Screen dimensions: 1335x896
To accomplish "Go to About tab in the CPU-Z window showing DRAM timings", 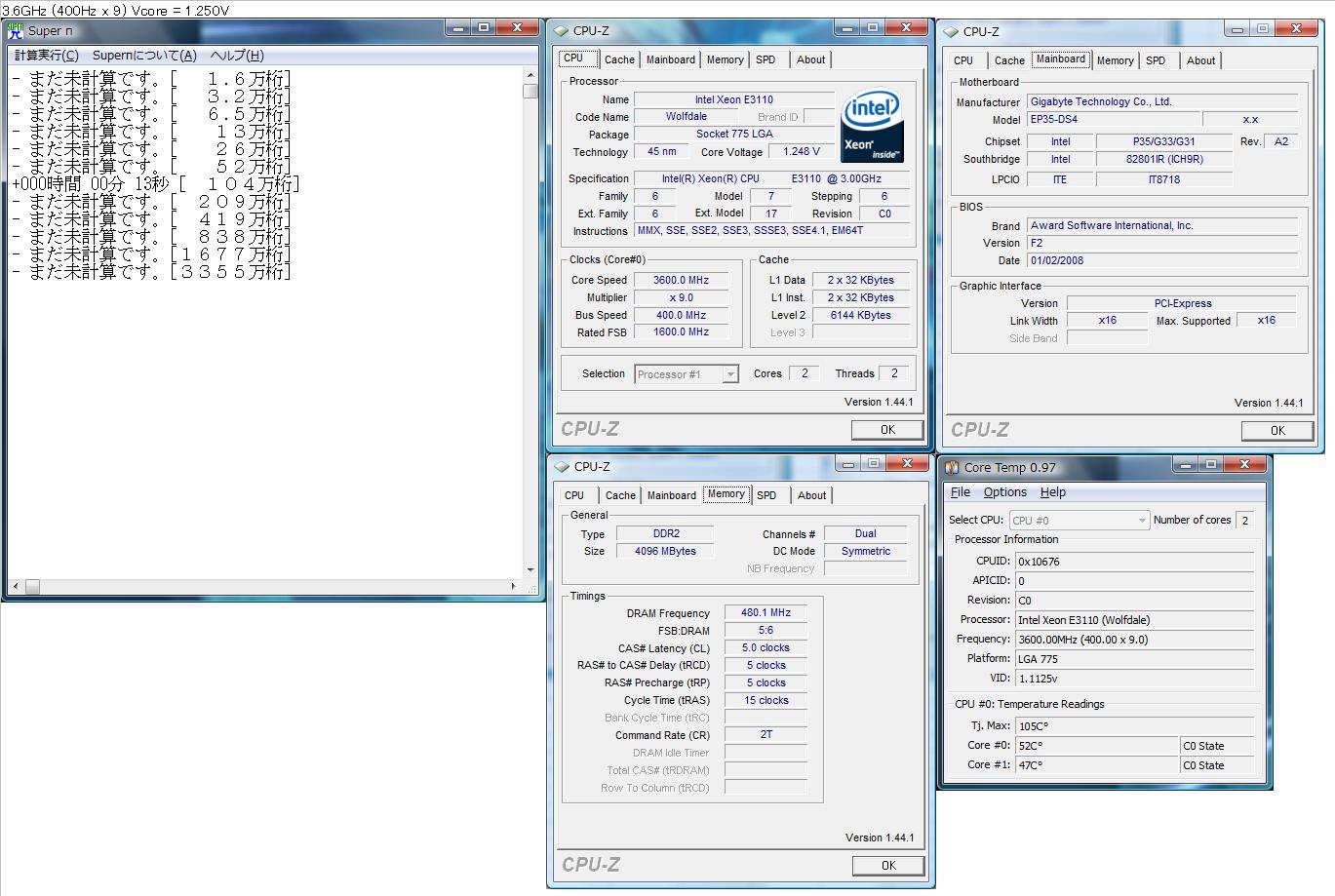I will coord(812,495).
